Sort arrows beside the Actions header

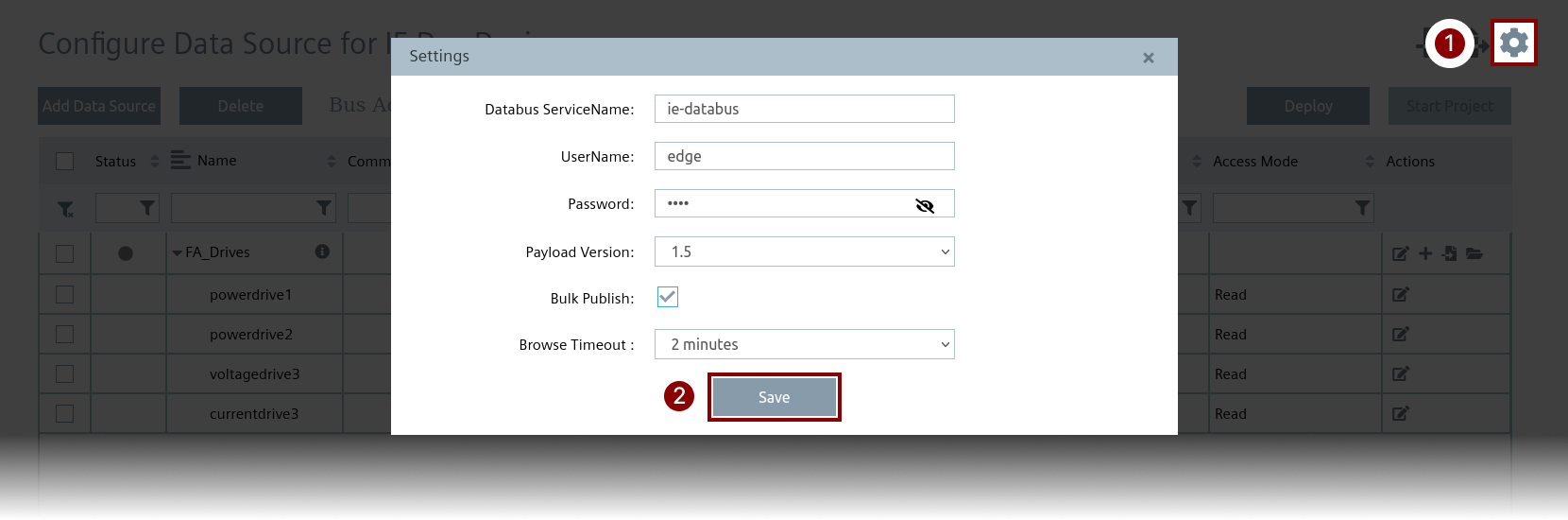(x=1371, y=162)
